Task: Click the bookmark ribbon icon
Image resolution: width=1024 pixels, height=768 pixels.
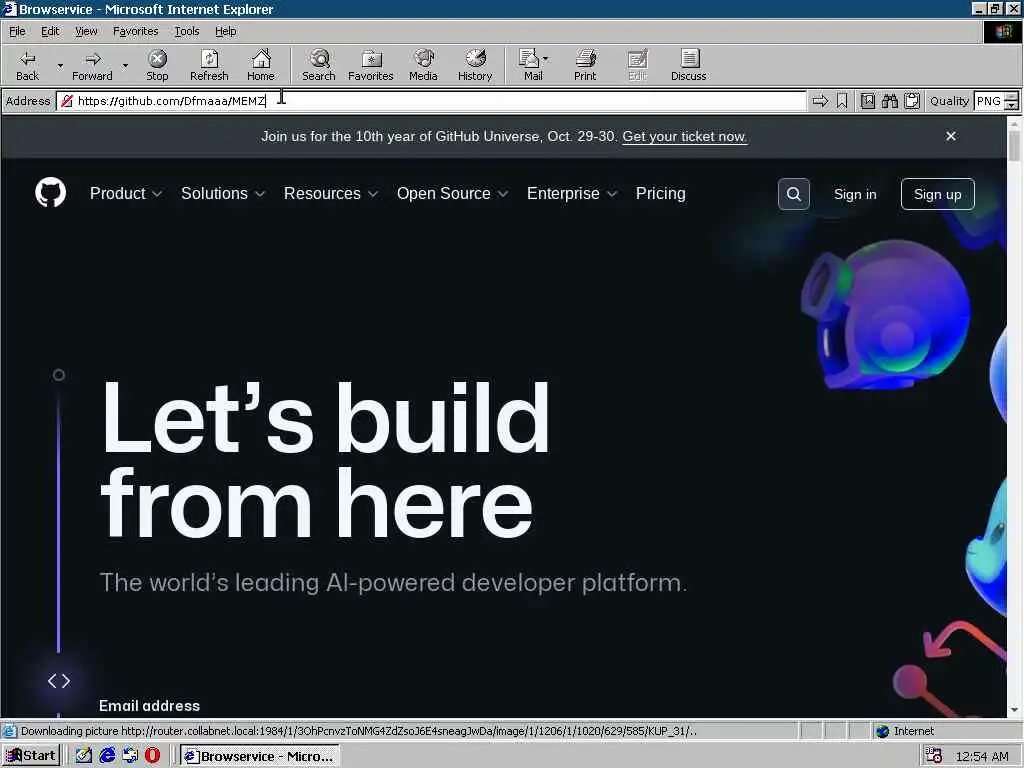Action: pos(842,101)
